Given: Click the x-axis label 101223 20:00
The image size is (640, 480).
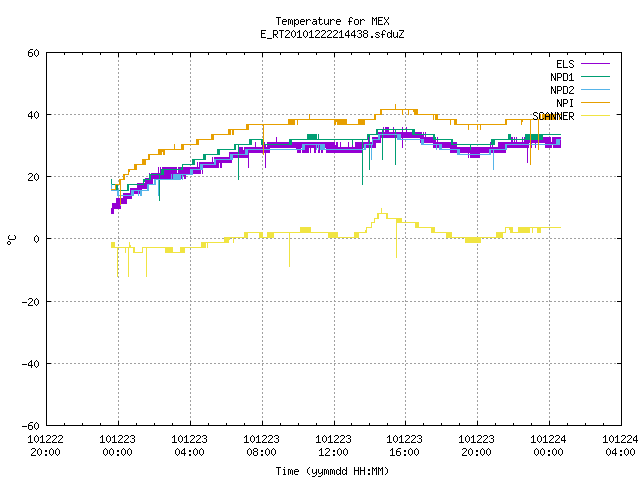Looking at the screenshot, I should (x=476, y=446).
